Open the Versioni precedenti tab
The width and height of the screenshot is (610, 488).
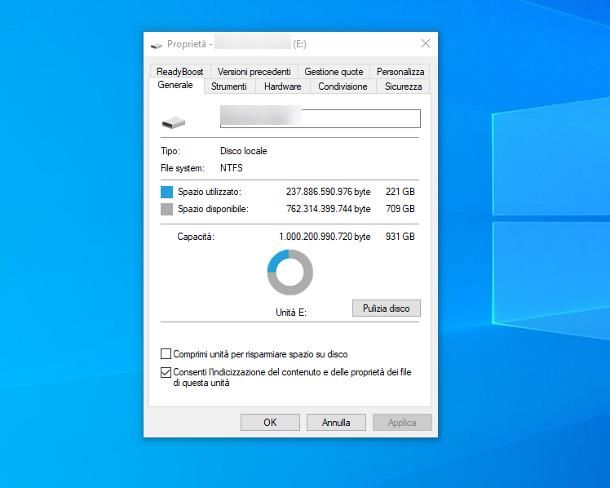coord(254,72)
